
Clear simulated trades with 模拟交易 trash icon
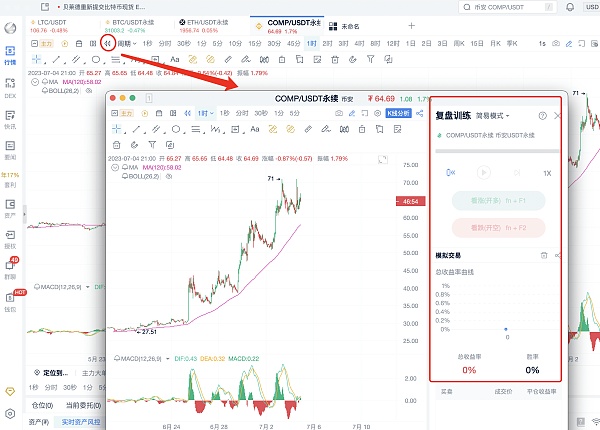[544, 255]
